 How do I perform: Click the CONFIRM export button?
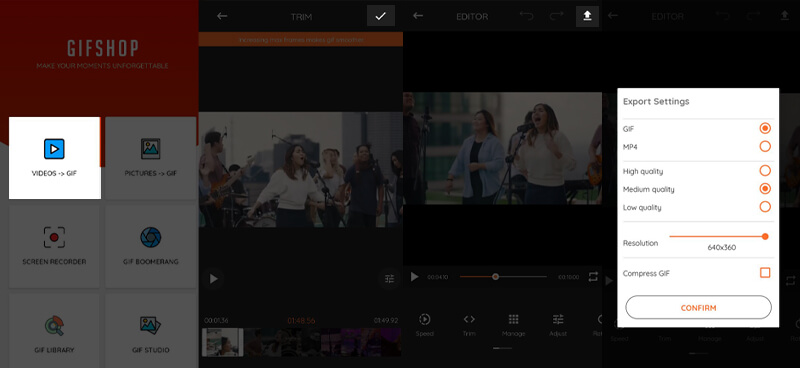click(698, 308)
